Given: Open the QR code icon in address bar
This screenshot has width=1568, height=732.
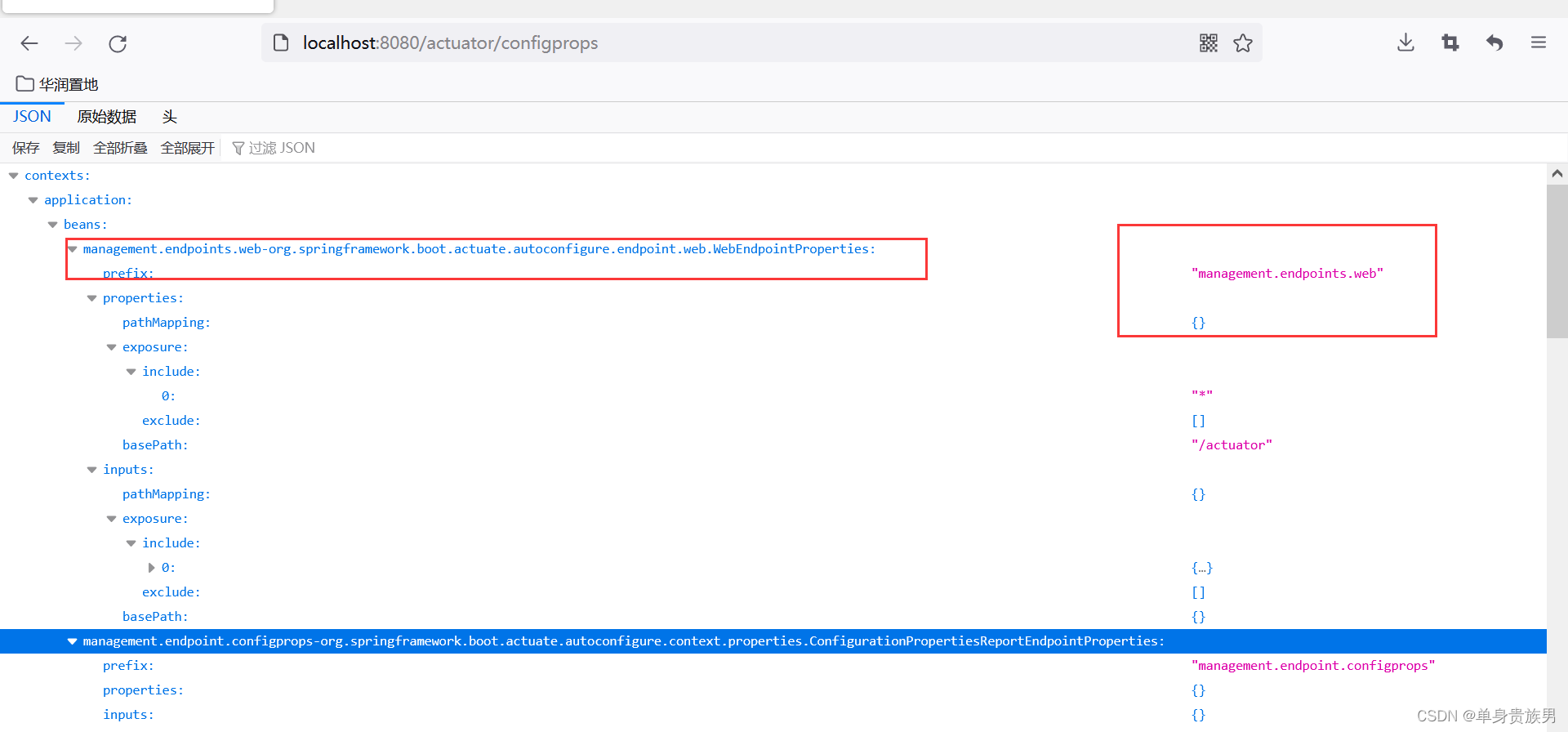Looking at the screenshot, I should point(1209,42).
